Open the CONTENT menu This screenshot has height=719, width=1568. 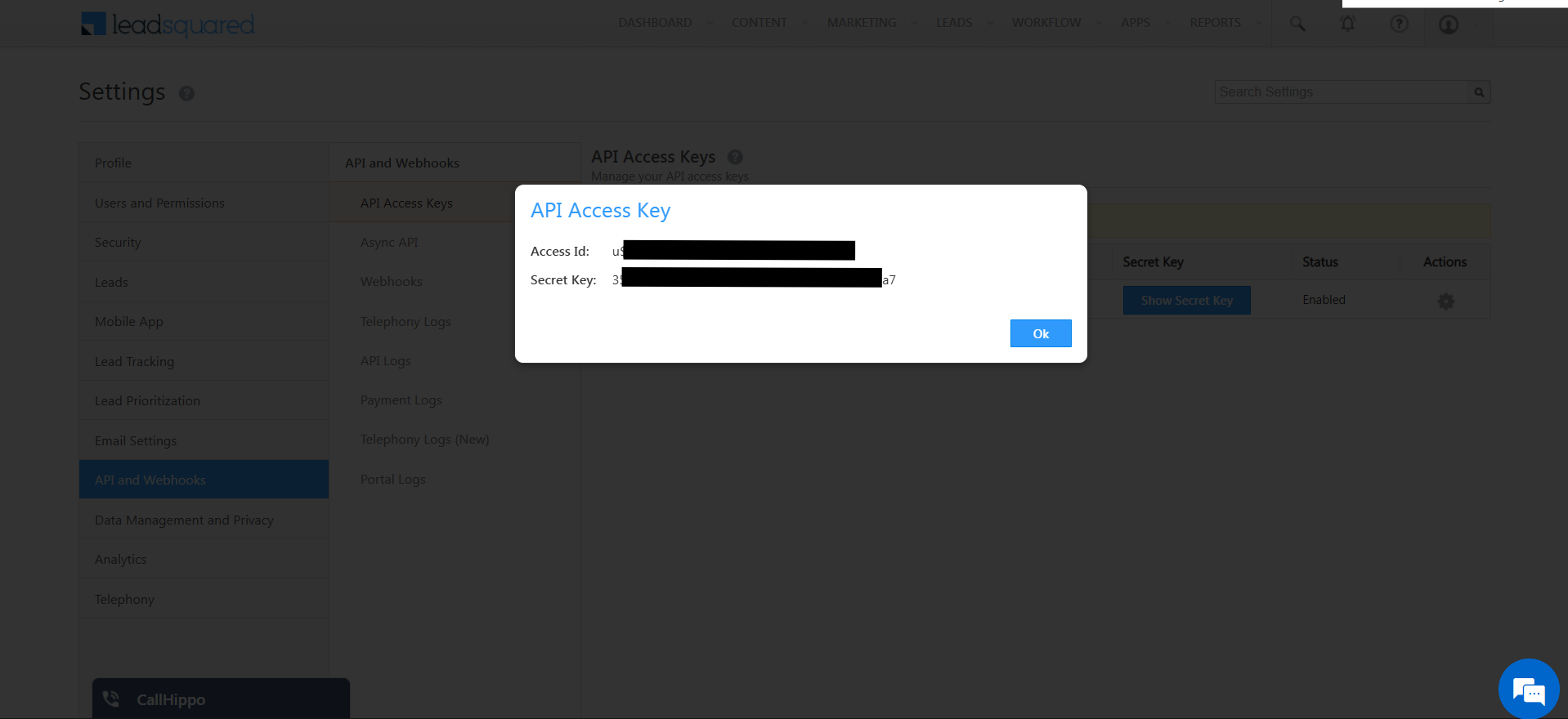pyautogui.click(x=759, y=23)
